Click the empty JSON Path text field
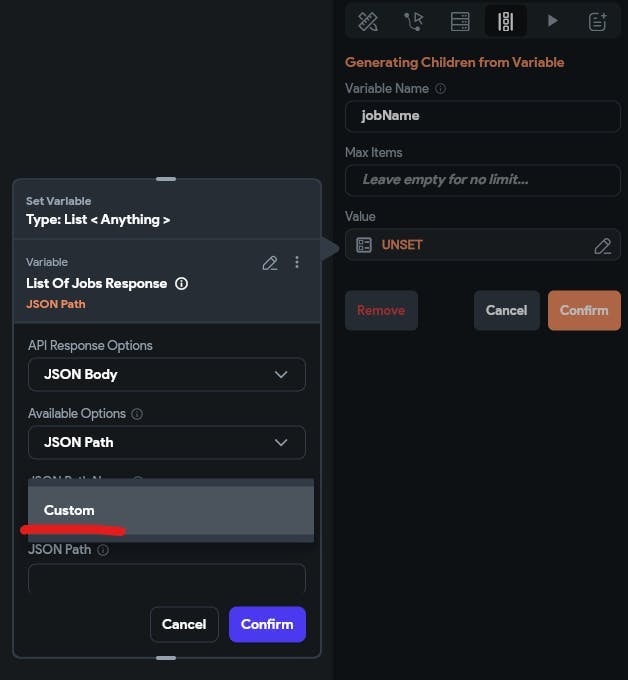This screenshot has width=628, height=680. (167, 578)
